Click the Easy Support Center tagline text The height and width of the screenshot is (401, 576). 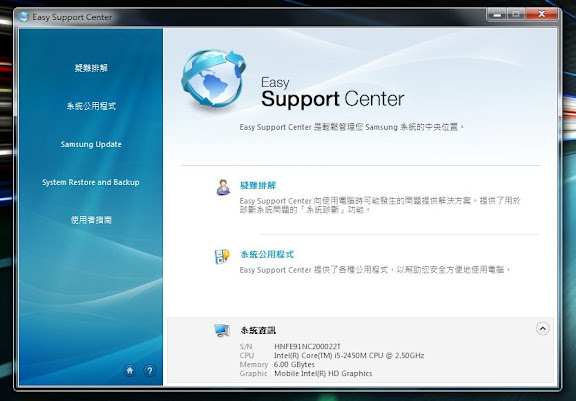pos(352,127)
